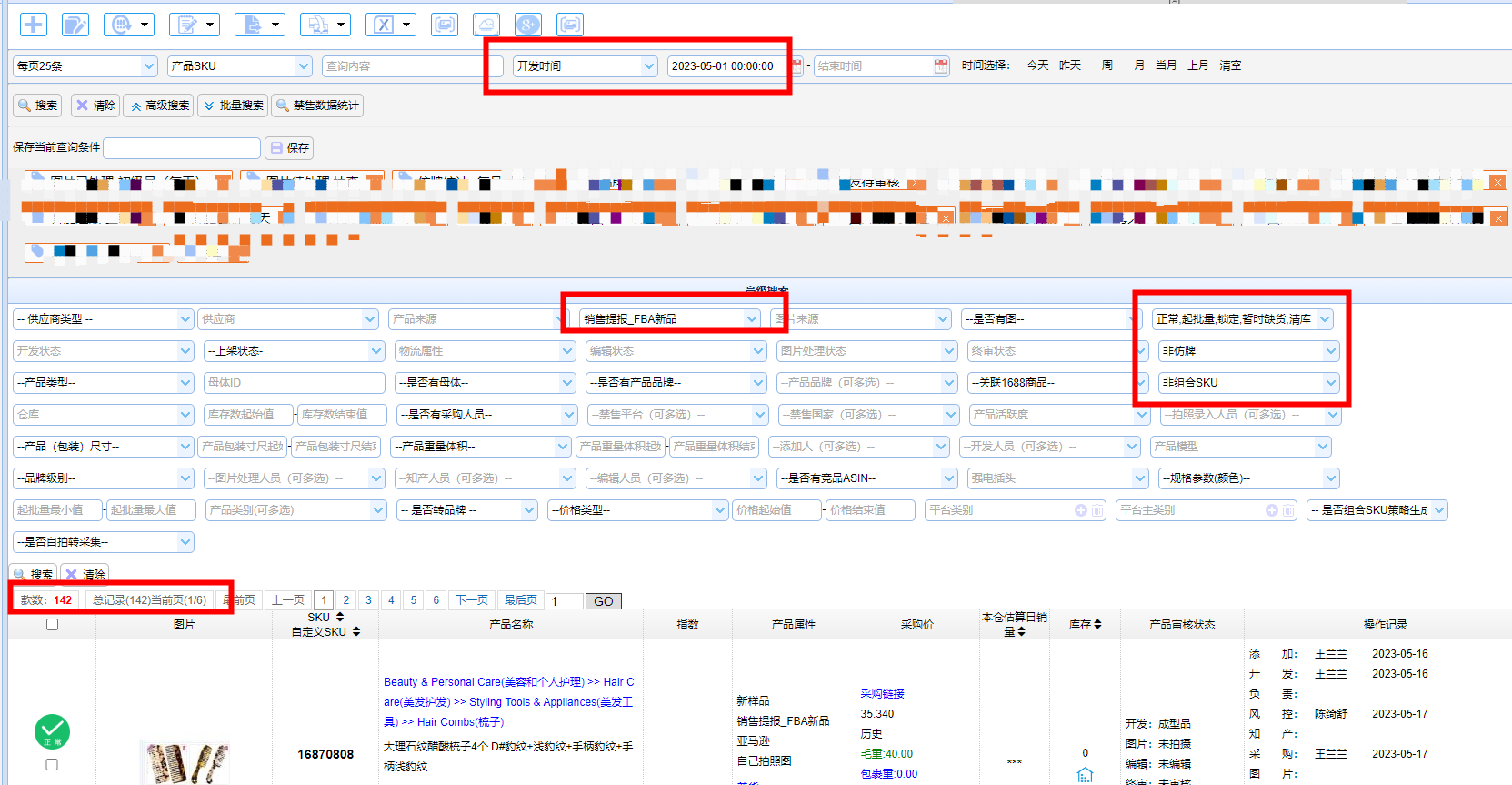This screenshot has height=785, width=1512.
Task: Click the picture-frame icon right of Google Plus
Action: tap(570, 25)
